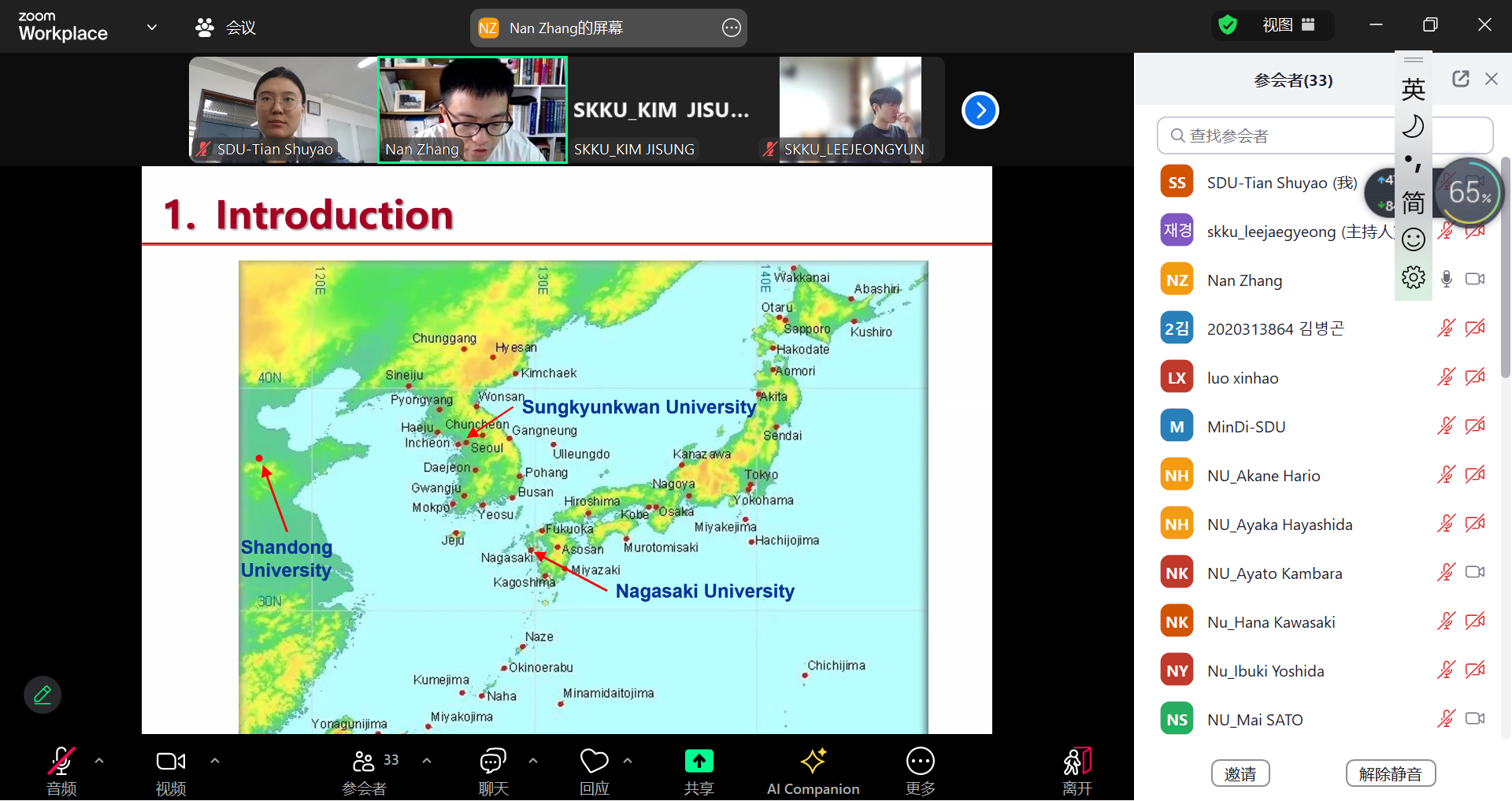Unmute the audio microphone

(x=61, y=762)
